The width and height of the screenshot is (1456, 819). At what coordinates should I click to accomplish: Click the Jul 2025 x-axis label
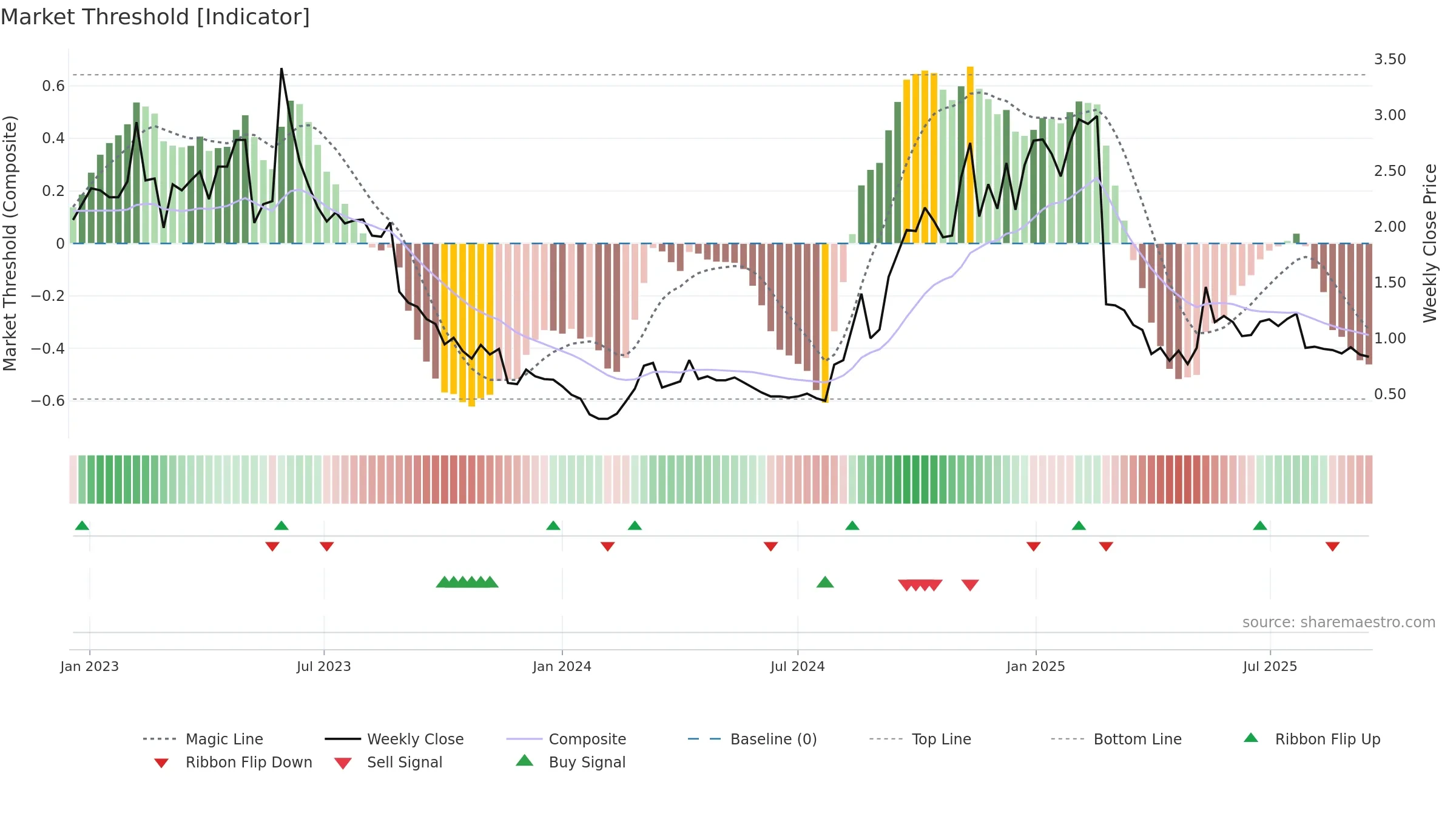[1270, 666]
